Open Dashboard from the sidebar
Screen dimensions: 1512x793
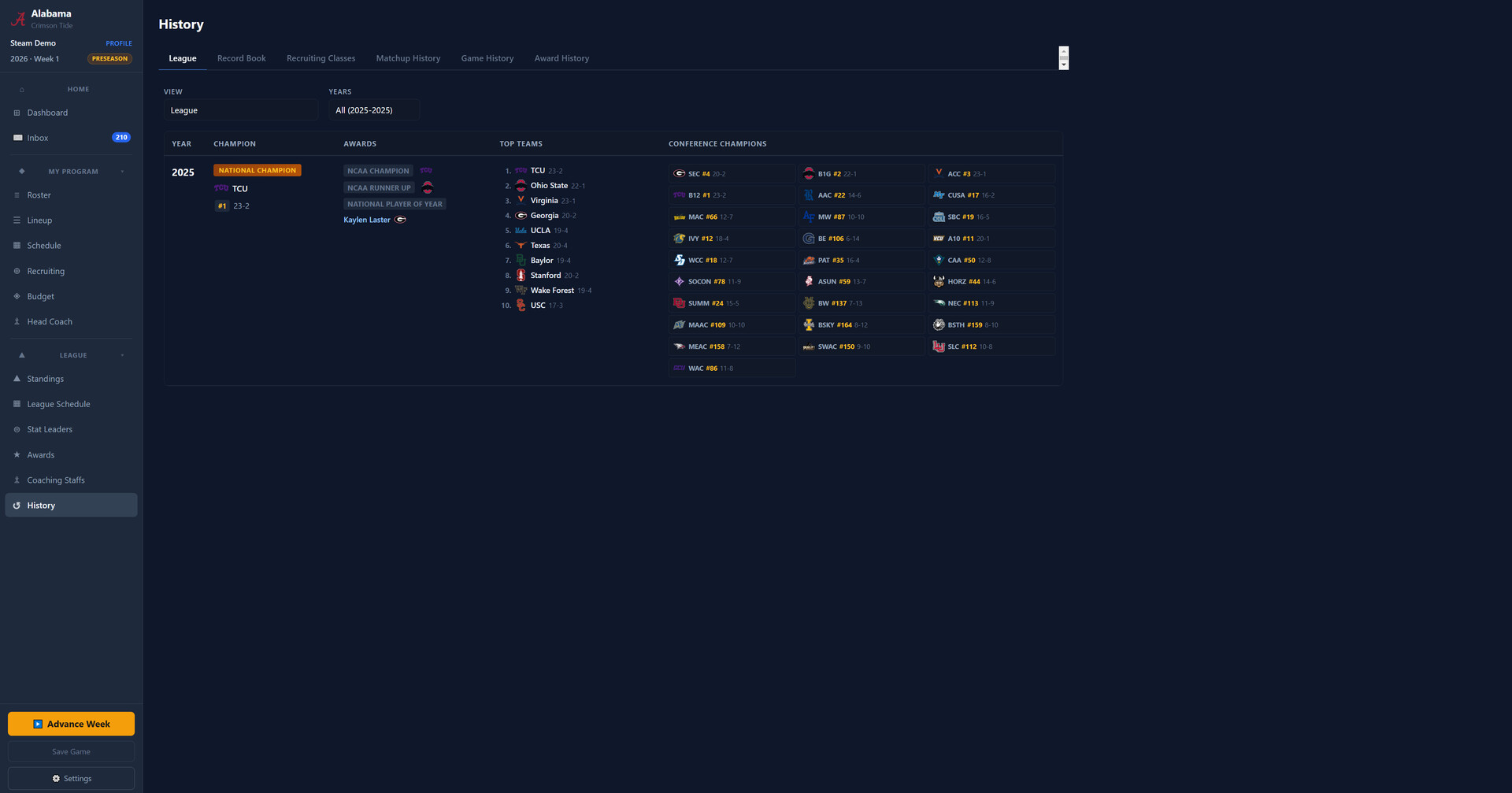47,113
